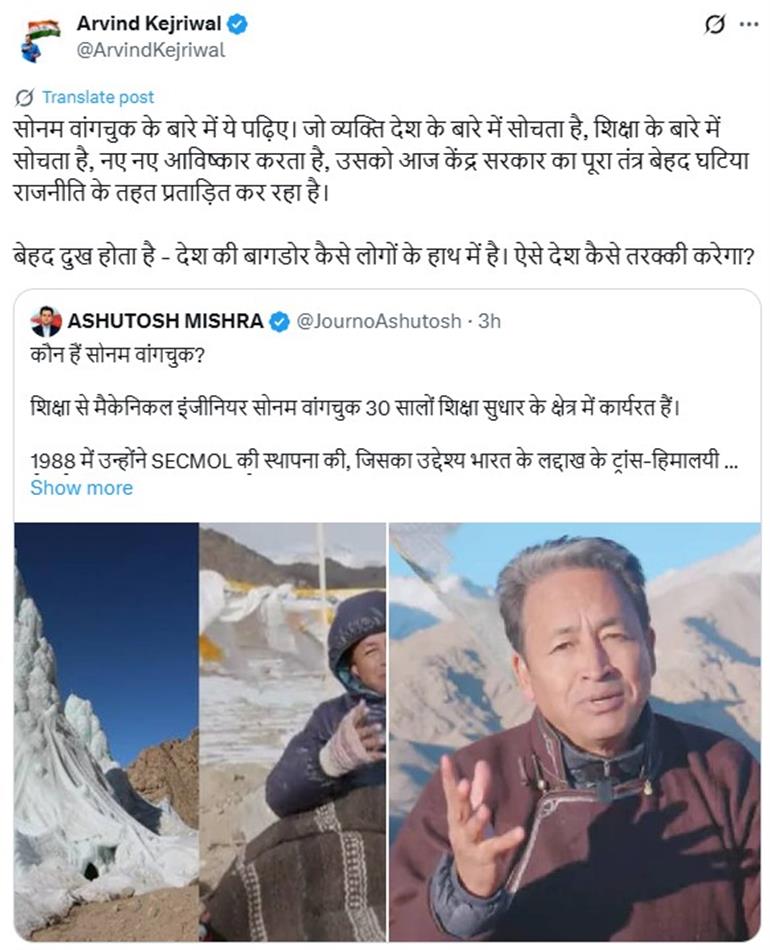Open the photo of hooded person
This screenshot has height=950, width=770.
tap(293, 732)
